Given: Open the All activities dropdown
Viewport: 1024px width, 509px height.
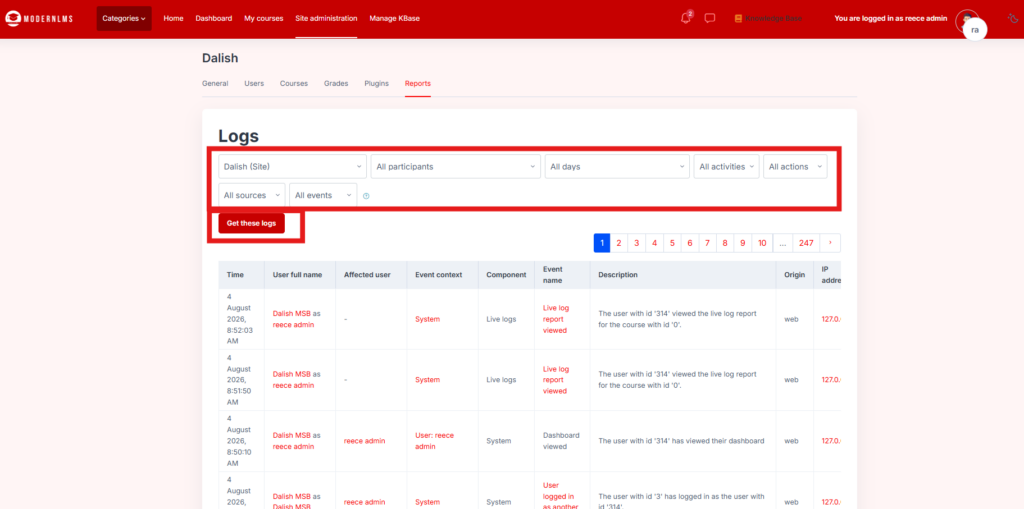Looking at the screenshot, I should pos(726,167).
